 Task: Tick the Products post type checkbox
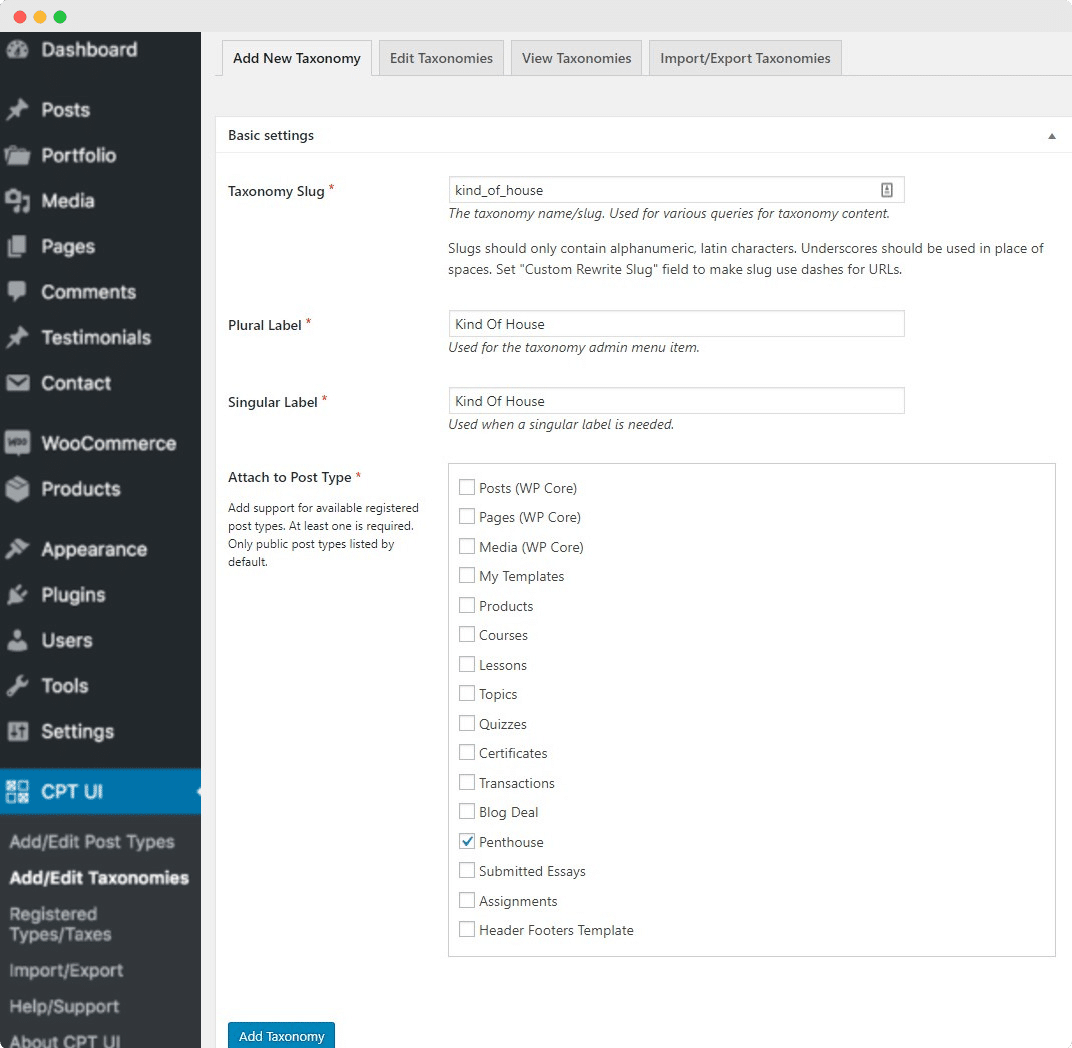point(467,606)
